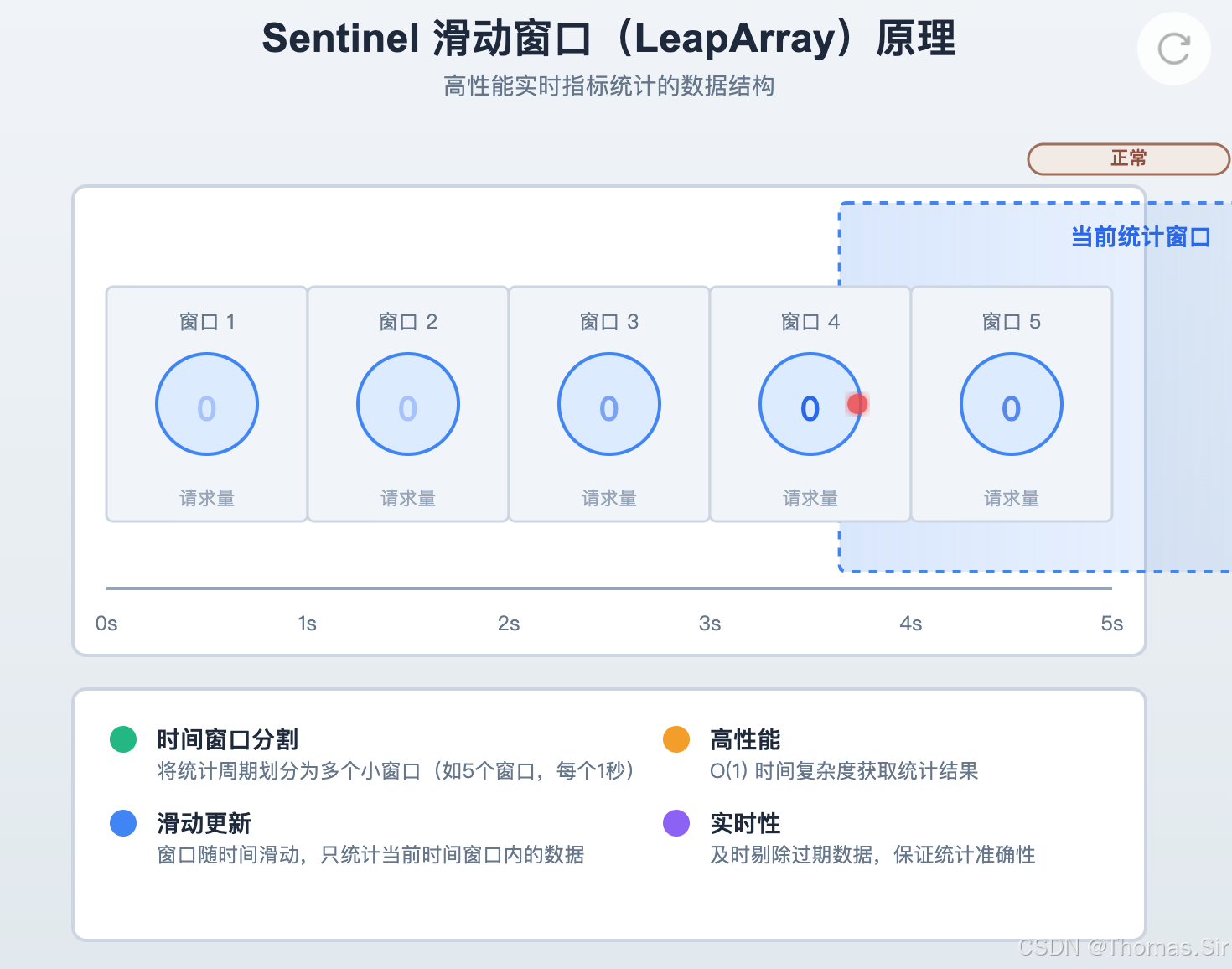Click the green dot beside 时间窗口分割
1232x969 pixels.
(123, 739)
